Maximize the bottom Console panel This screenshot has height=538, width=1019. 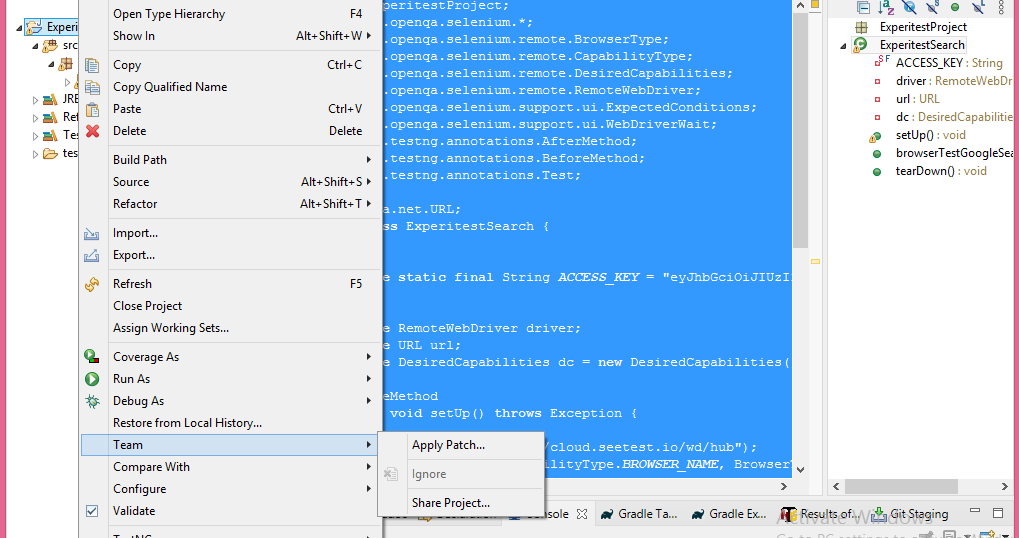(998, 513)
